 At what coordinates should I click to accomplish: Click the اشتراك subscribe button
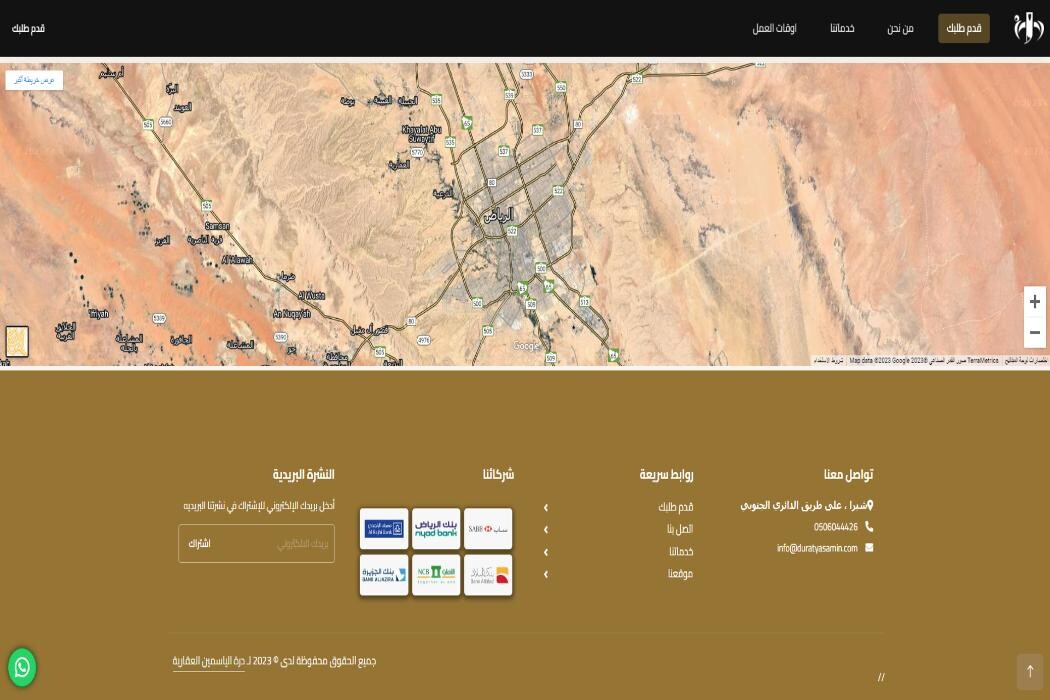200,544
